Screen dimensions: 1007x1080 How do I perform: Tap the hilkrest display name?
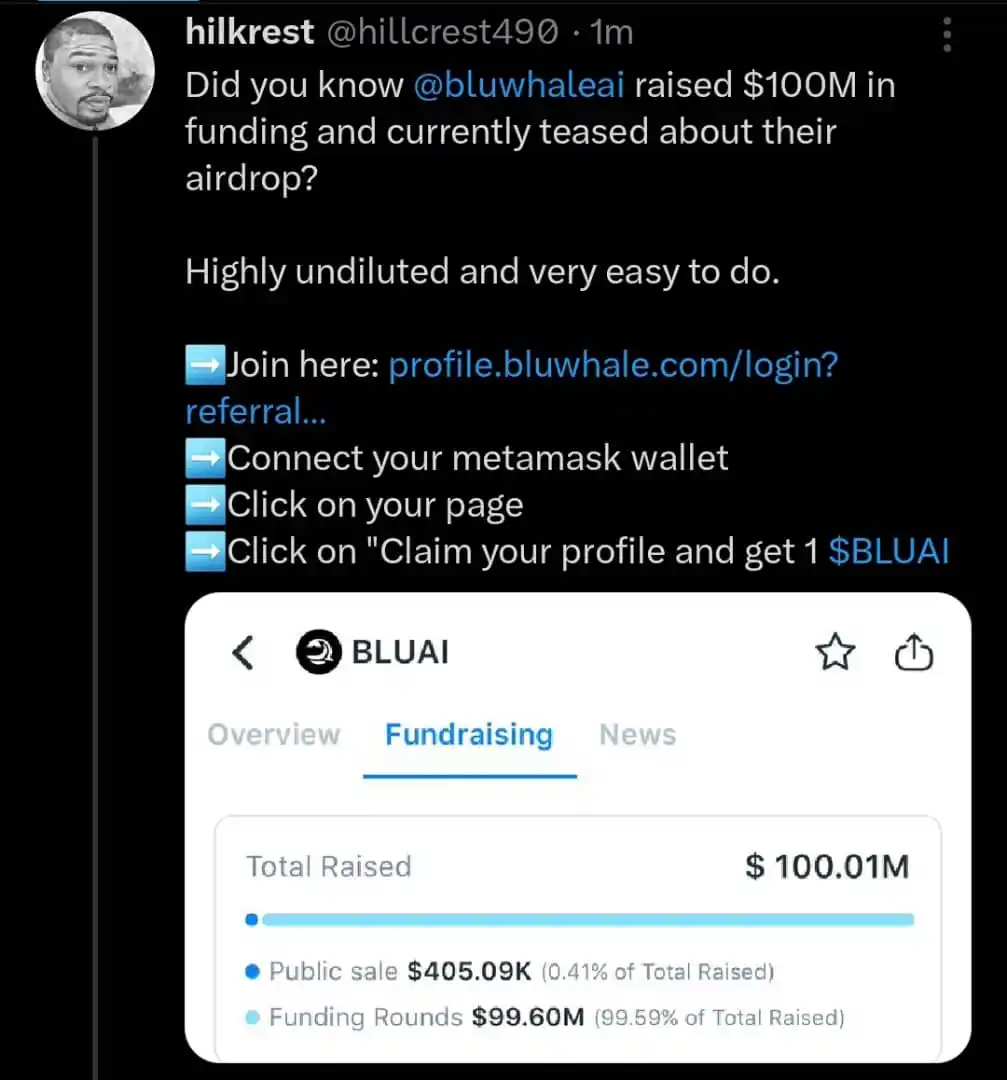tap(249, 32)
